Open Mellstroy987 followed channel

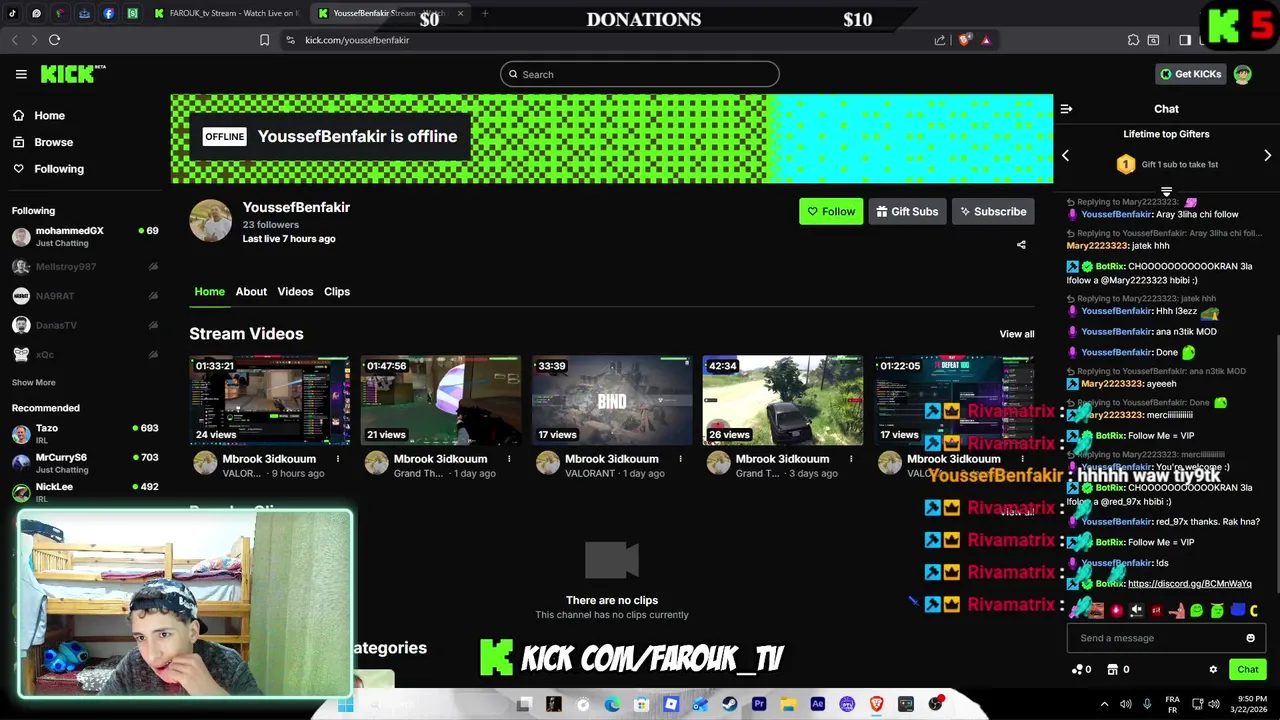click(x=85, y=267)
